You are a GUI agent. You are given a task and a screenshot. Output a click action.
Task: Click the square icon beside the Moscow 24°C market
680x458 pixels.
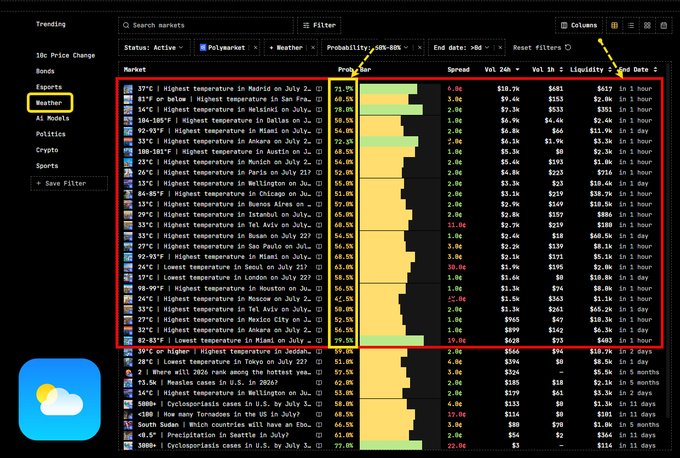(319, 299)
